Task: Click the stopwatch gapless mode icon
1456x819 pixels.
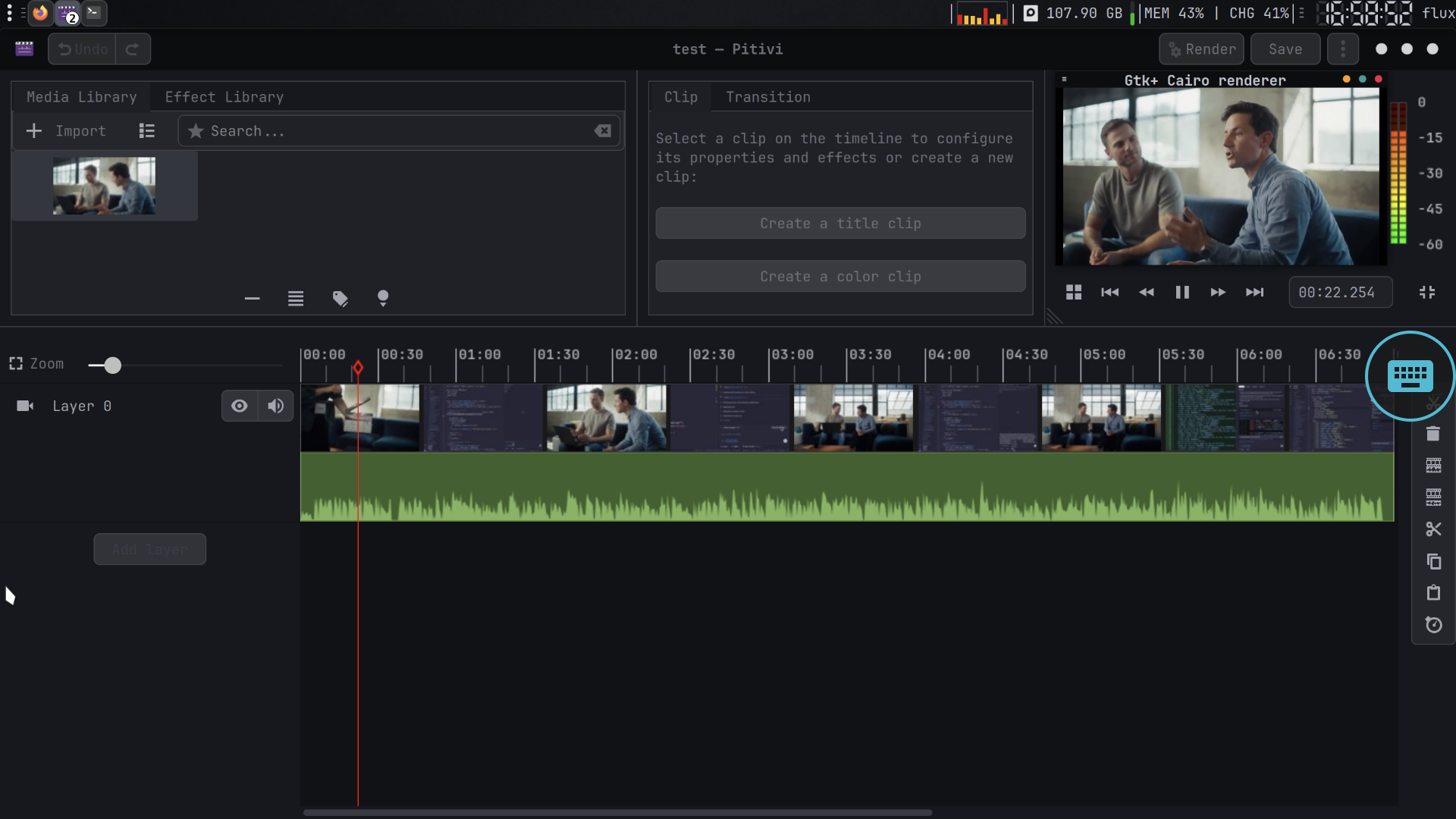Action: 1432,625
